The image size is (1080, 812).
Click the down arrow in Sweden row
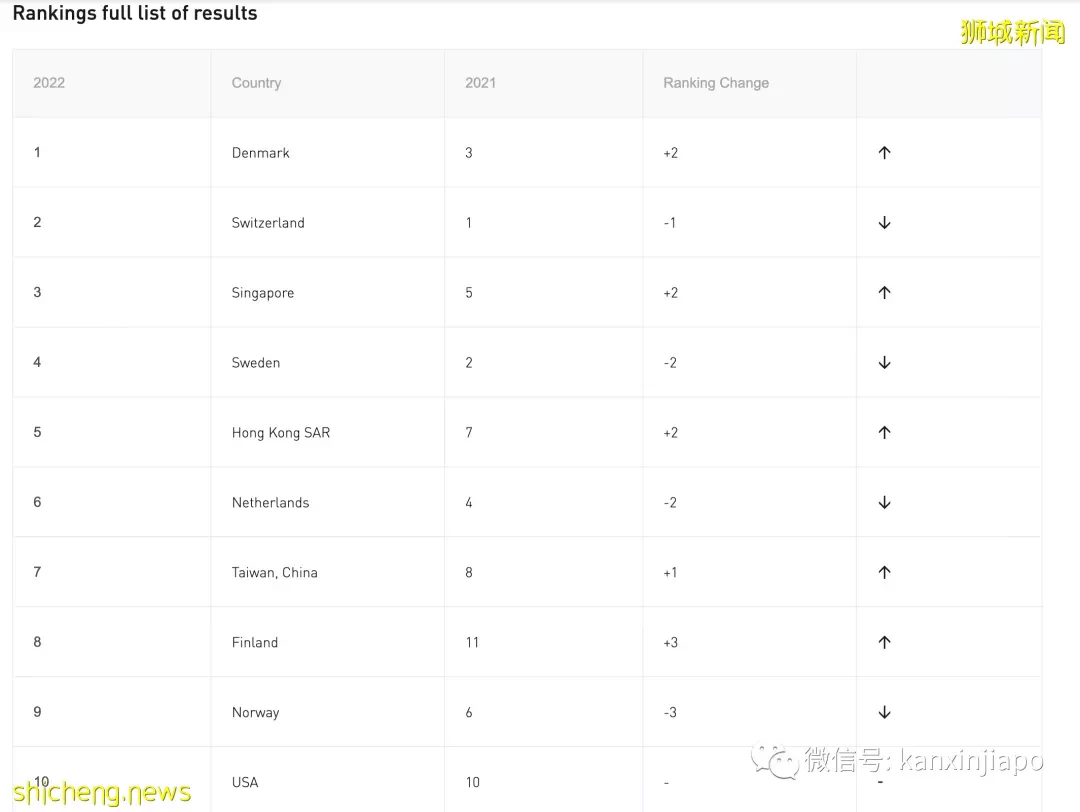click(x=884, y=362)
